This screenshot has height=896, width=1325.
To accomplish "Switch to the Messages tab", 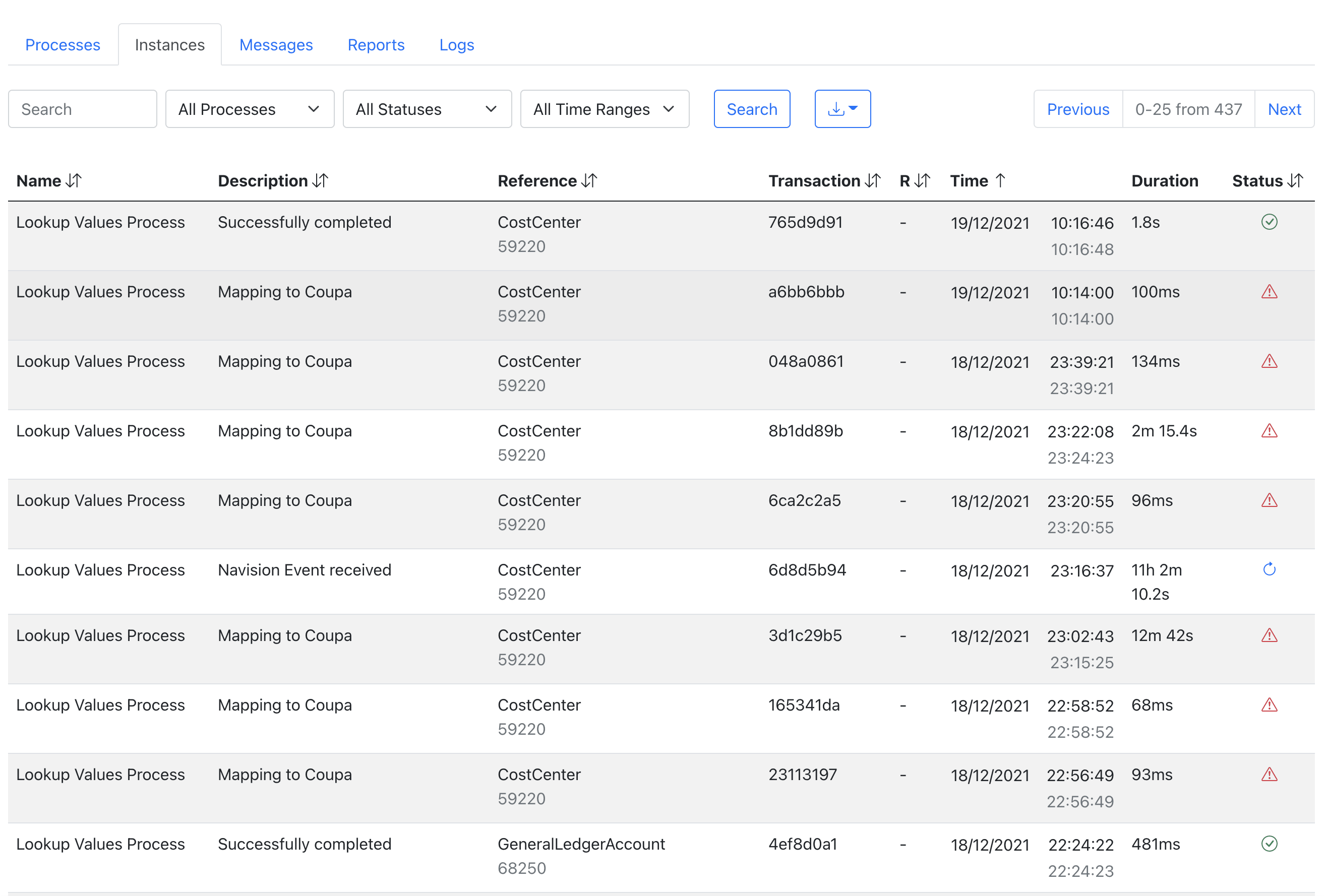I will [x=276, y=44].
